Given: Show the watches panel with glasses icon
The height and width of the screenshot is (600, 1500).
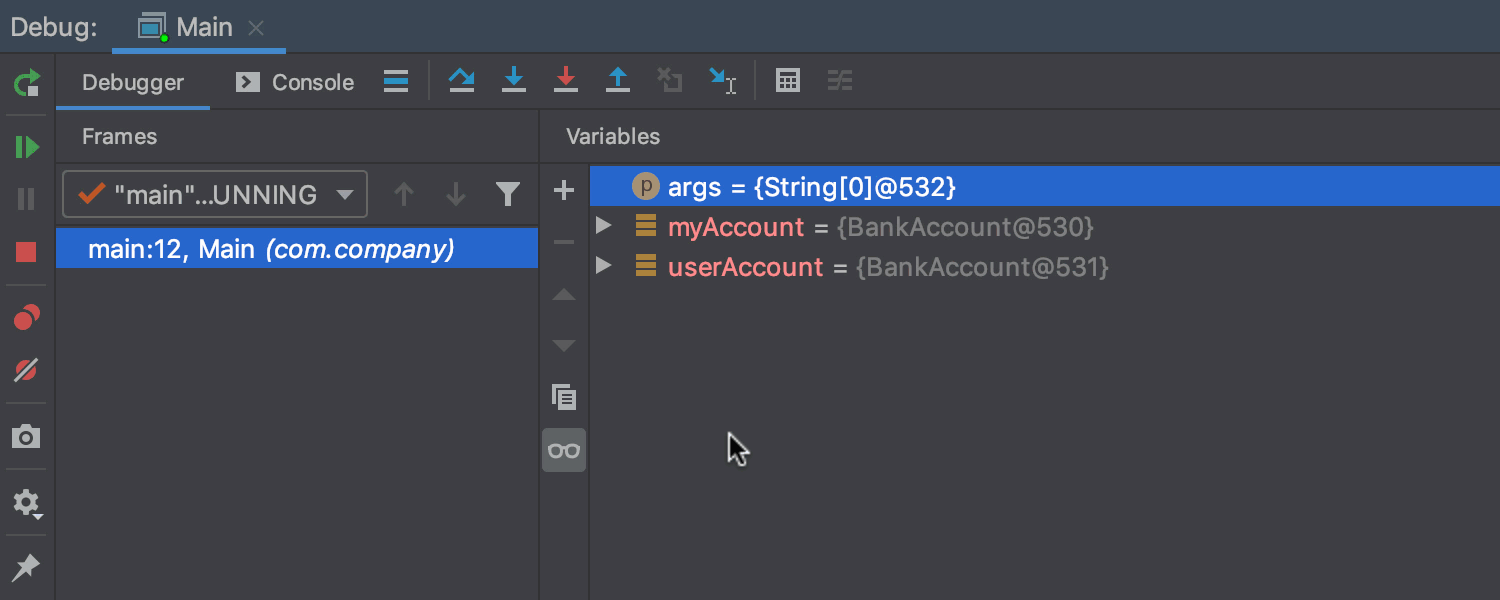Looking at the screenshot, I should [563, 450].
